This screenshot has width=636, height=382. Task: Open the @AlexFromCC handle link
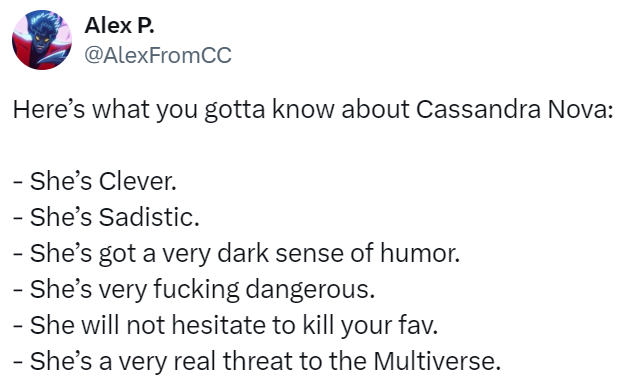(x=158, y=55)
